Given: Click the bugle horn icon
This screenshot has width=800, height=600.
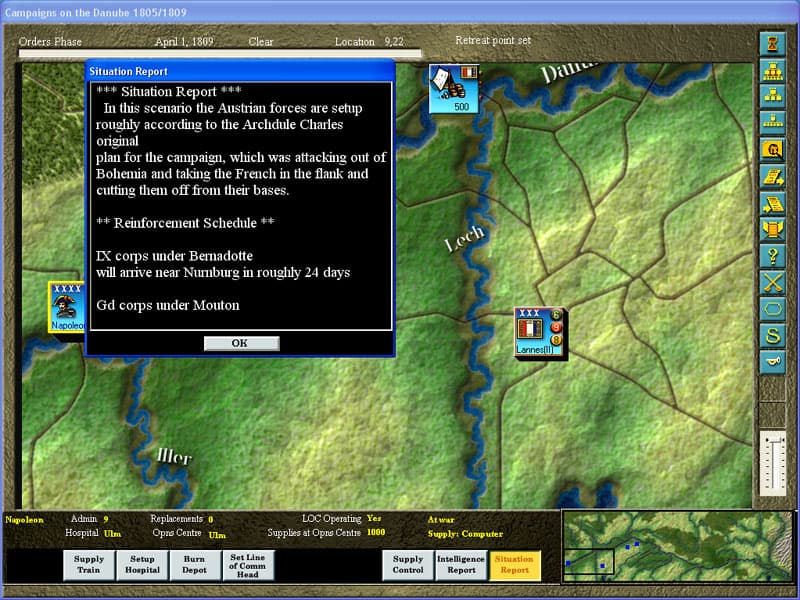Looking at the screenshot, I should pyautogui.click(x=772, y=362).
